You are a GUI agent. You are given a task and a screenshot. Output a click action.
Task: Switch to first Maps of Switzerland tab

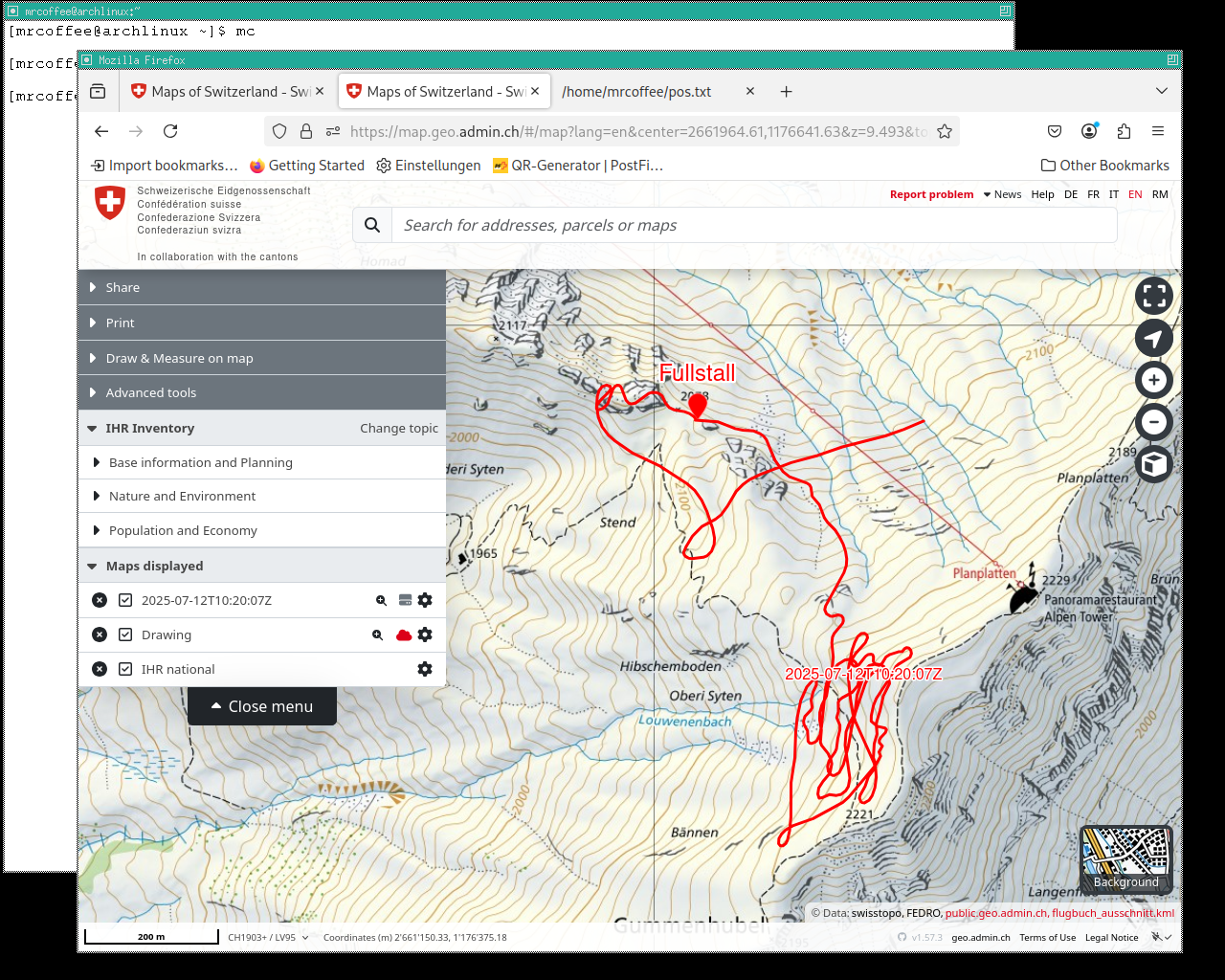tap(227, 91)
